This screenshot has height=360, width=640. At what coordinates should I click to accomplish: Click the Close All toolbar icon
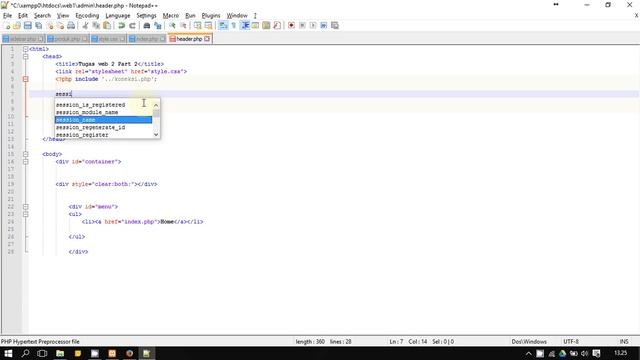(x=60, y=26)
